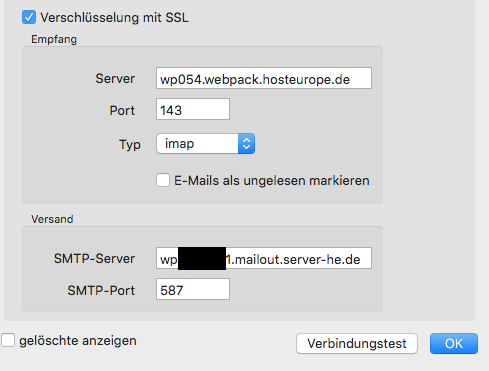Focus the Empfang Server hostname field
Image resolution: width=489 pixels, height=371 pixels.
264,78
